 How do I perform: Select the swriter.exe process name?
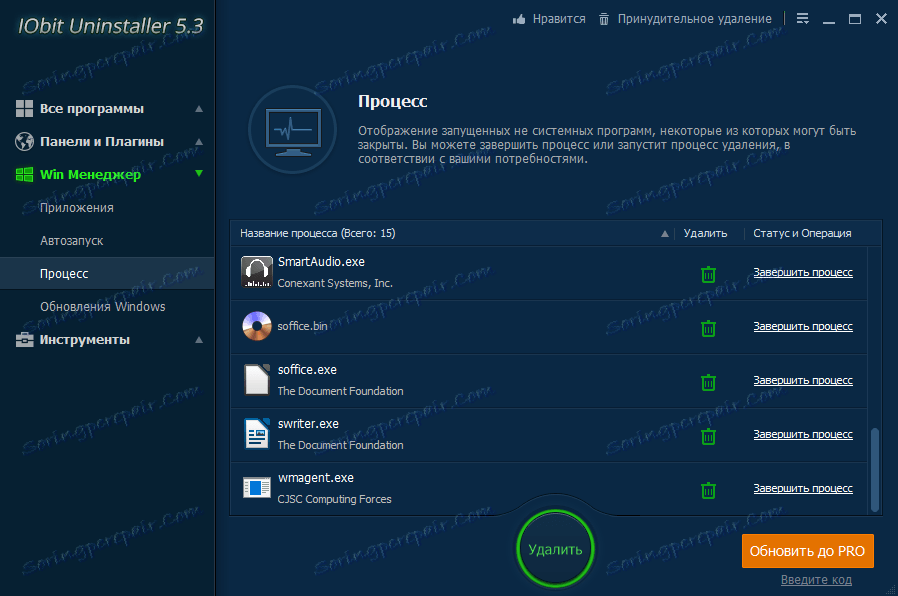[x=308, y=424]
